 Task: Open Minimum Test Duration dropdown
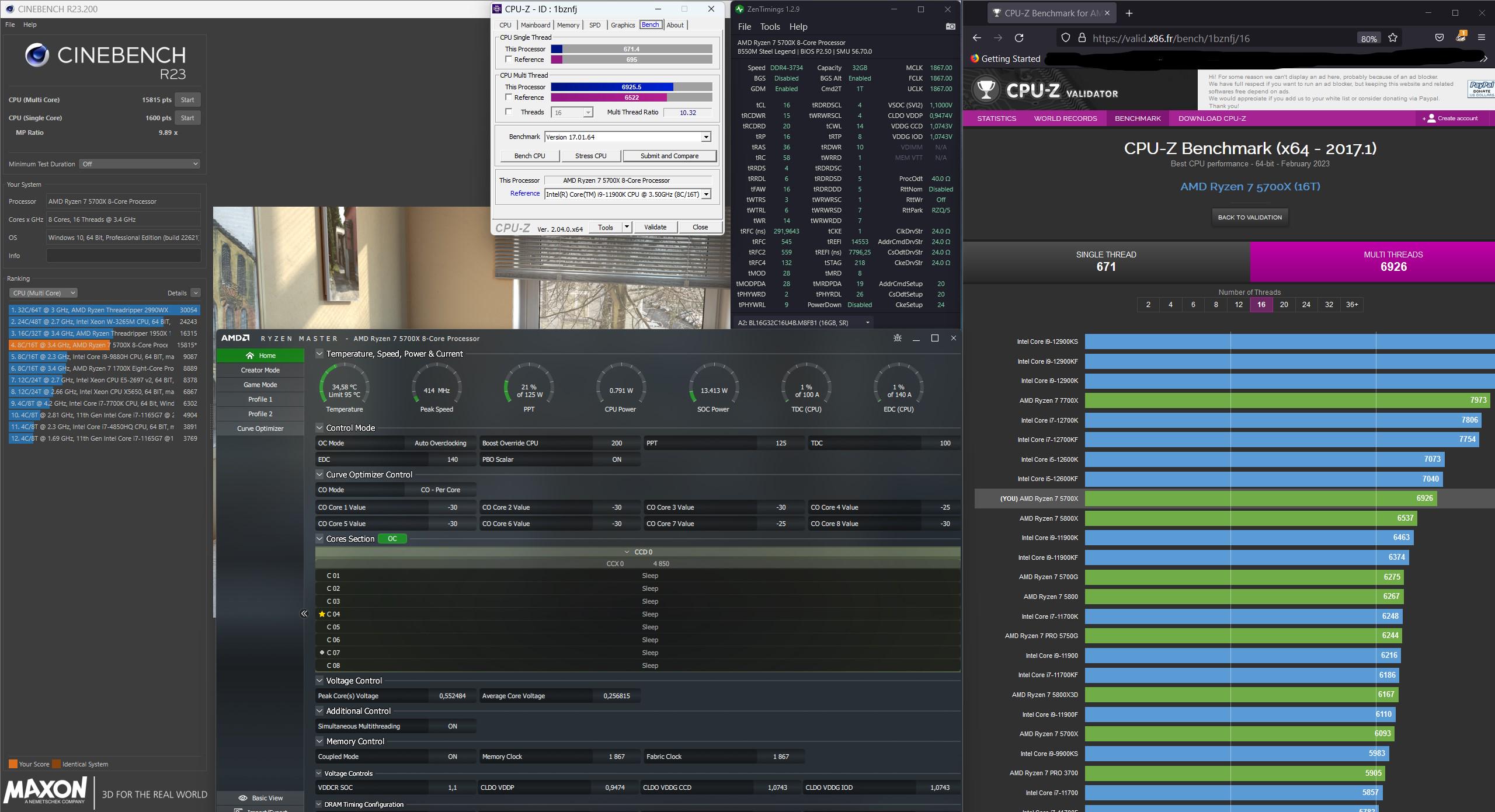pos(140,164)
